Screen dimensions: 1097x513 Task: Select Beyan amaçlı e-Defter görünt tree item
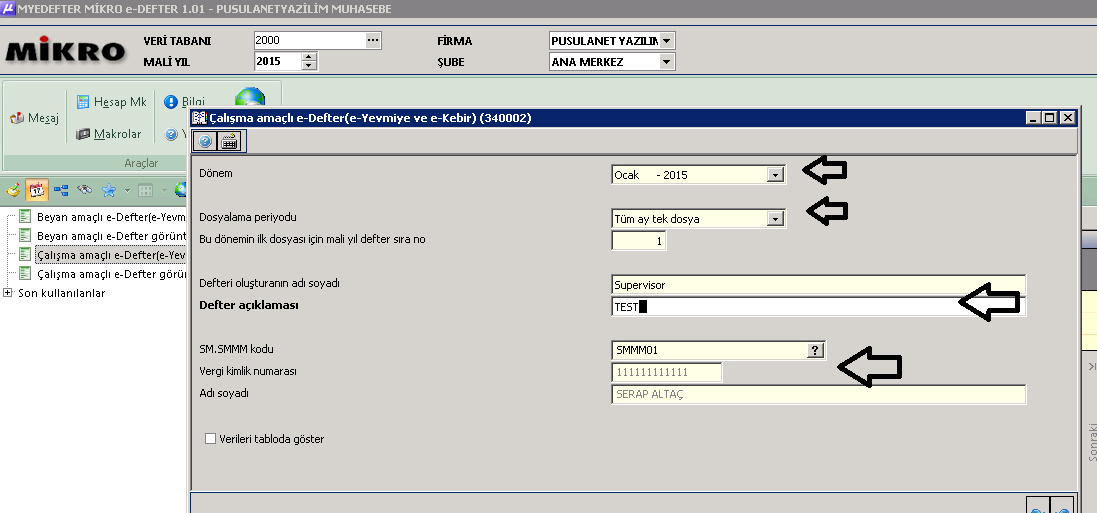[x=104, y=236]
